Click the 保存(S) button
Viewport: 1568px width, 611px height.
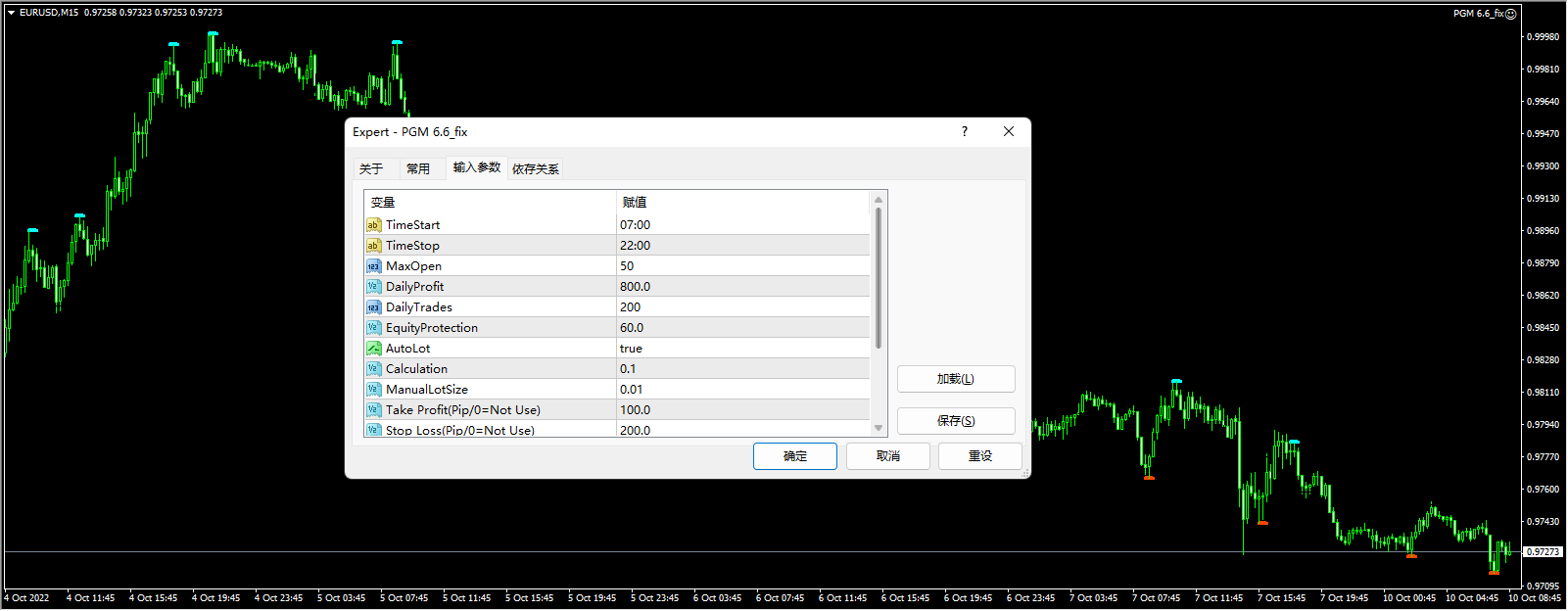click(x=955, y=421)
